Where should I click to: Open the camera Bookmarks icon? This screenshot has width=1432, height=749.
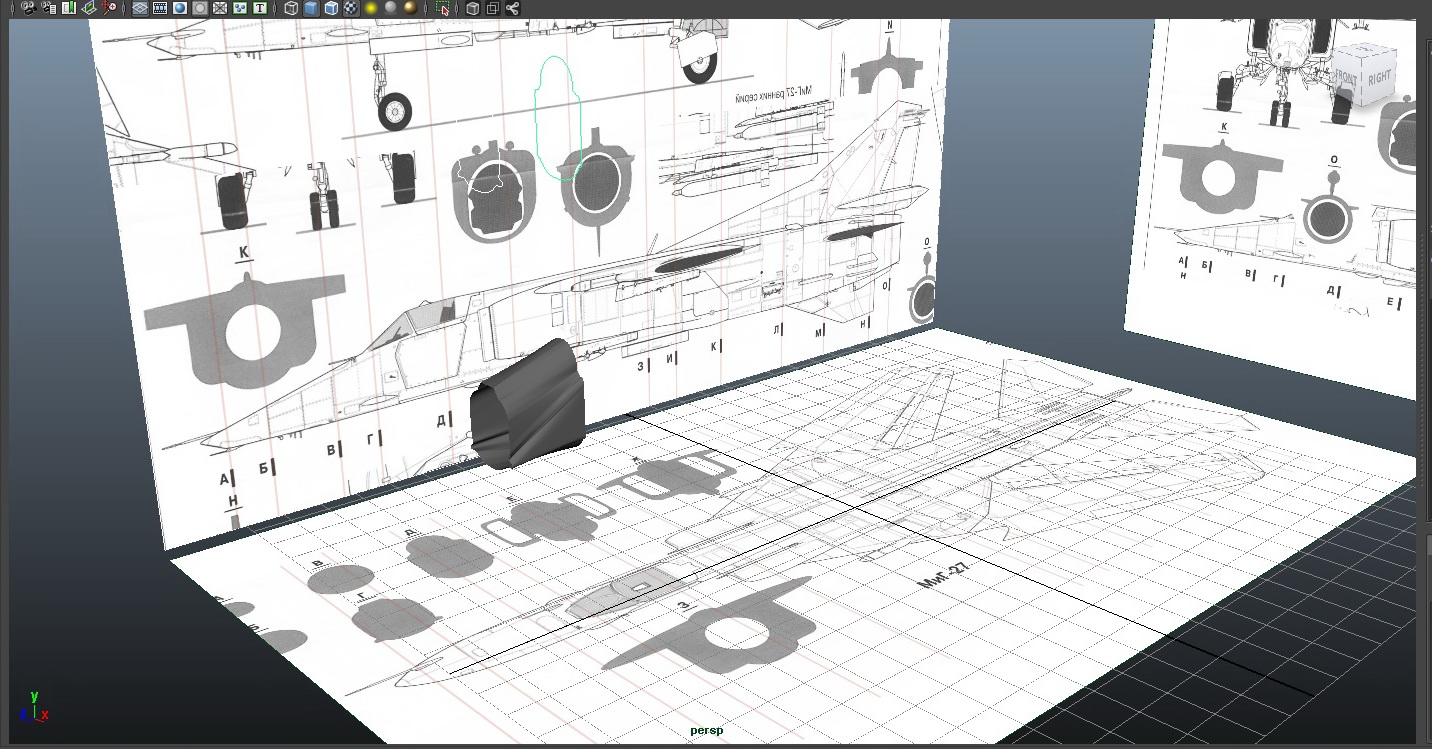tap(69, 8)
